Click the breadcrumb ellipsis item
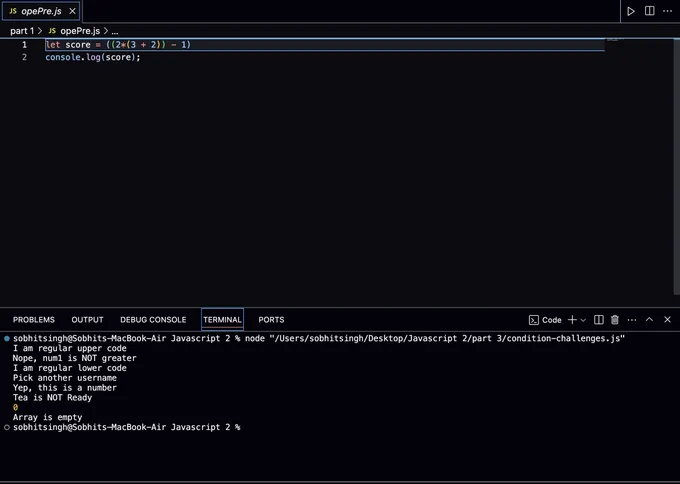Image resolution: width=680 pixels, height=484 pixels. coord(114,31)
